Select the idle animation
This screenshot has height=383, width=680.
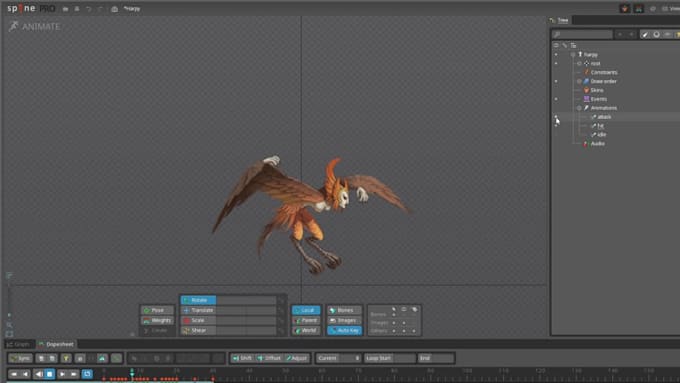tap(601, 135)
